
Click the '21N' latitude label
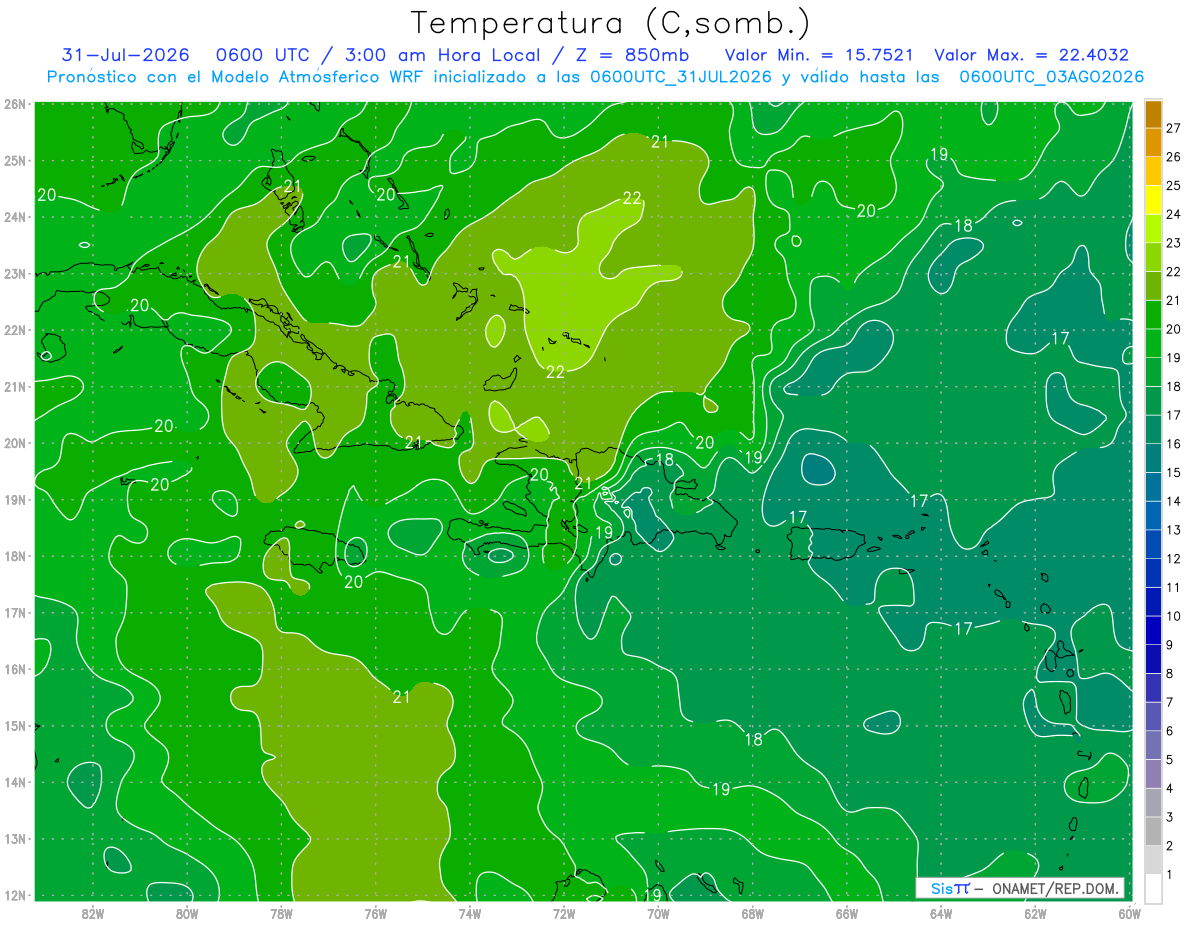coord(15,386)
